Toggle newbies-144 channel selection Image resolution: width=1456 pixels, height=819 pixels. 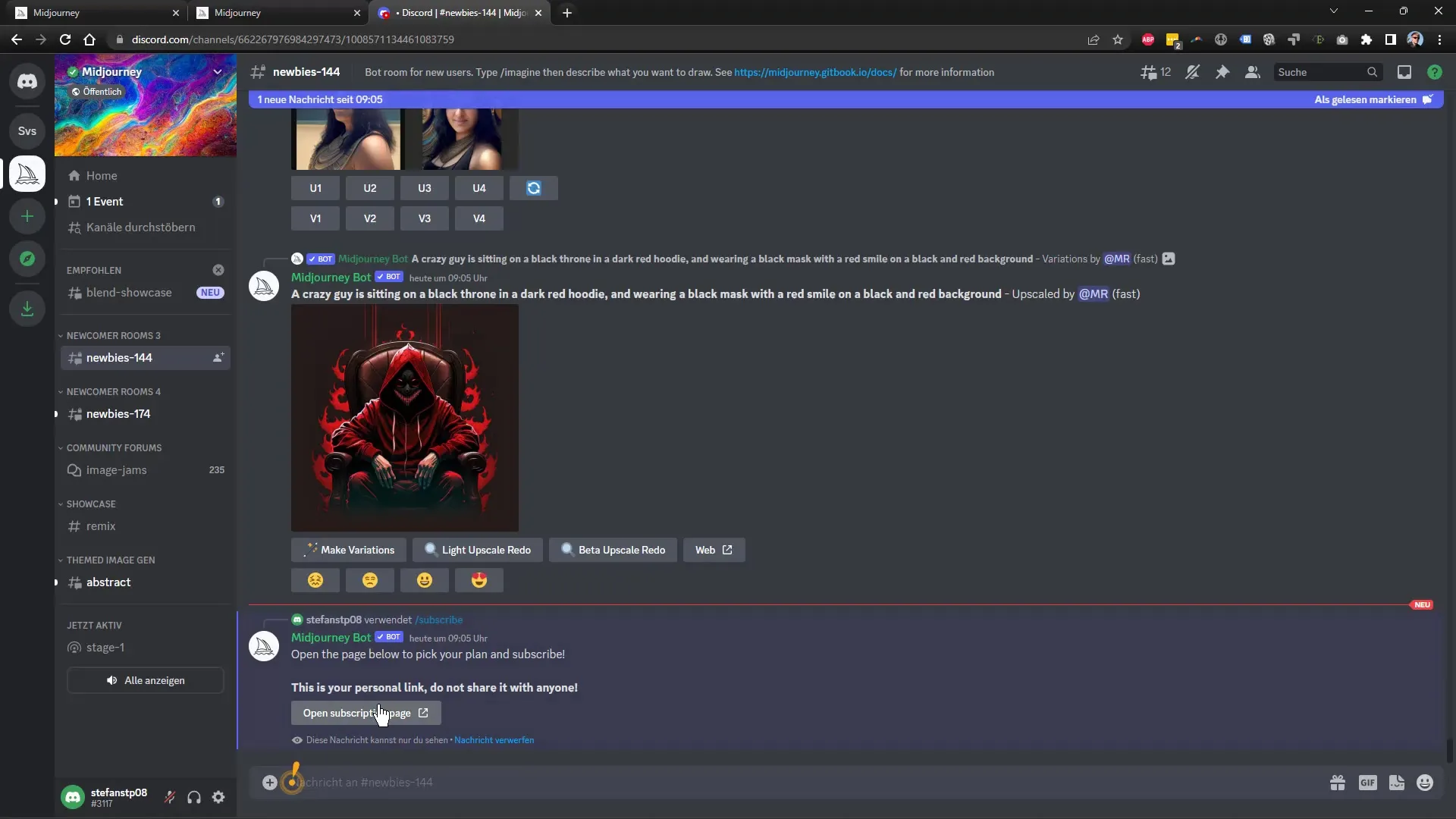pyautogui.click(x=119, y=357)
